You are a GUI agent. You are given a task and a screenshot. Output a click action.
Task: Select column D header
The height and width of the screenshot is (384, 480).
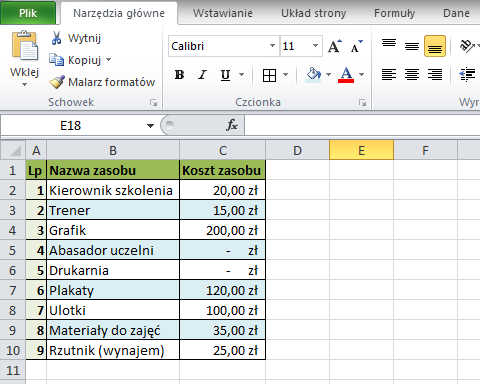297,150
